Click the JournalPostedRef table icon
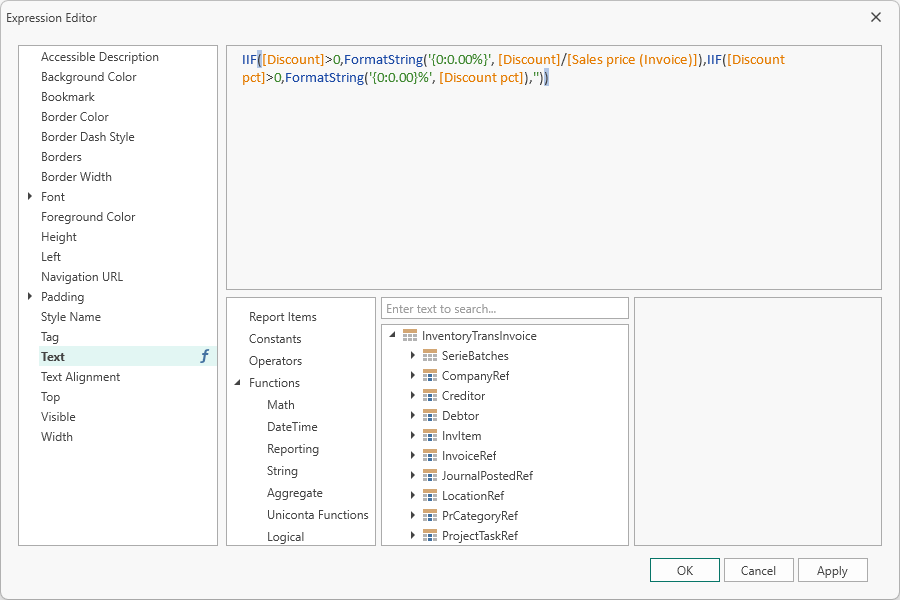The width and height of the screenshot is (900, 600). pyautogui.click(x=429, y=476)
